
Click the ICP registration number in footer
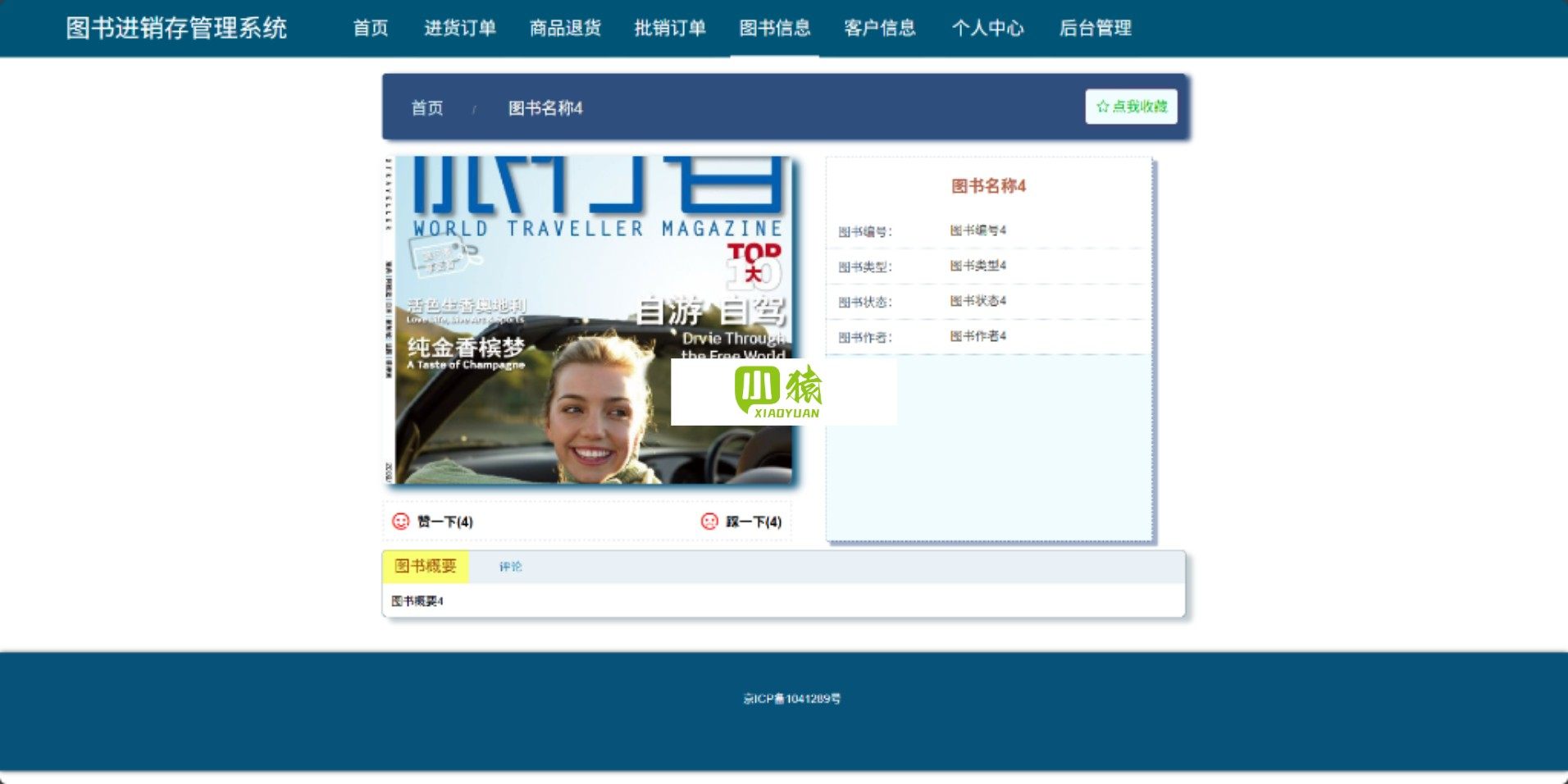791,699
